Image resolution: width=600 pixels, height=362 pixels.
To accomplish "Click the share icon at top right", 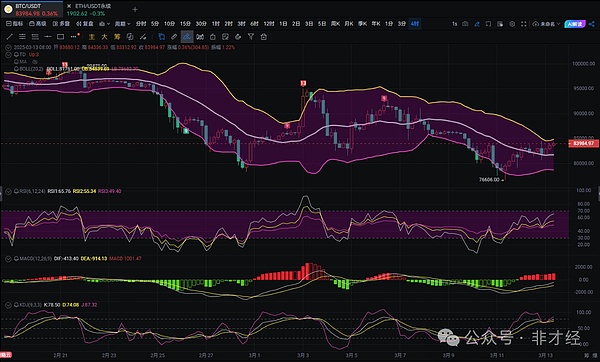I will point(592,24).
